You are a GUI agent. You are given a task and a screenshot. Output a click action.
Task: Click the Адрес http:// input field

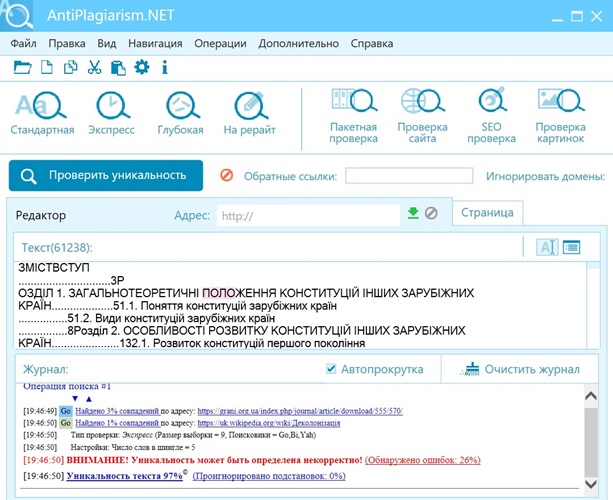click(x=308, y=215)
